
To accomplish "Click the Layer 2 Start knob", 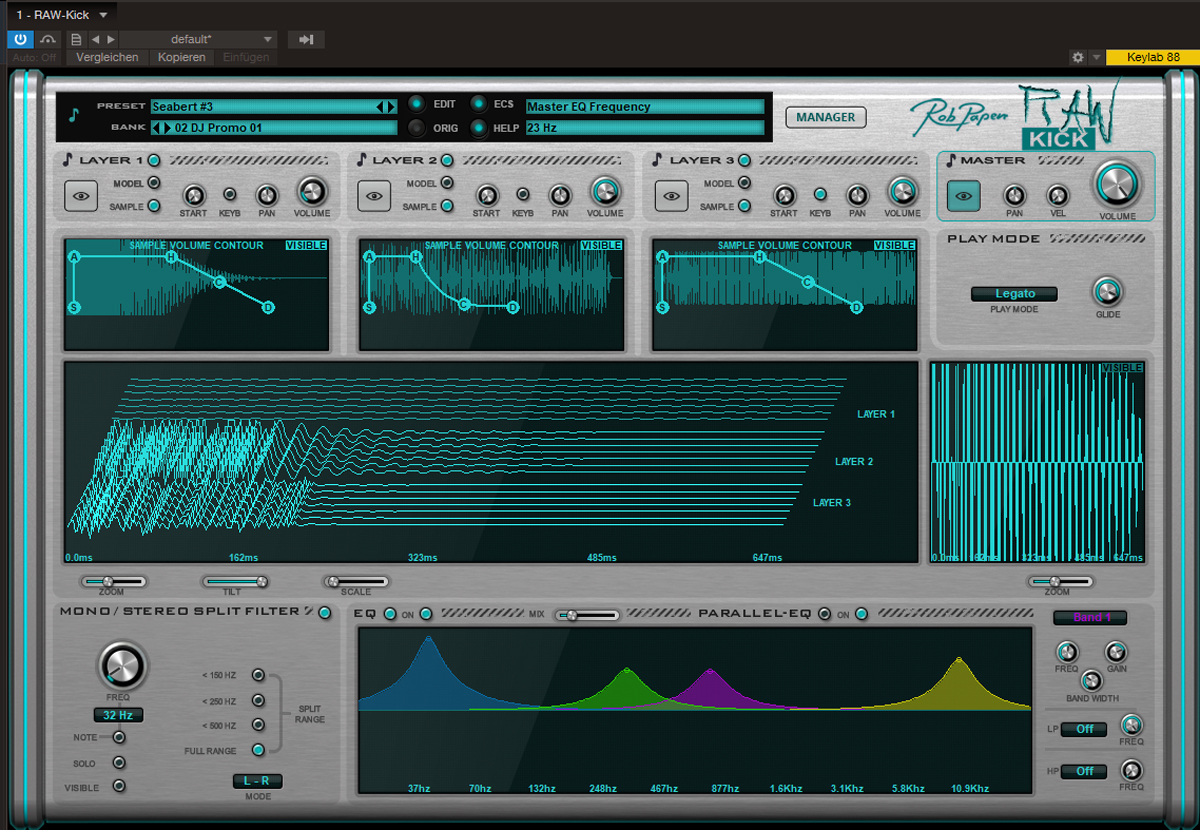I will [487, 195].
